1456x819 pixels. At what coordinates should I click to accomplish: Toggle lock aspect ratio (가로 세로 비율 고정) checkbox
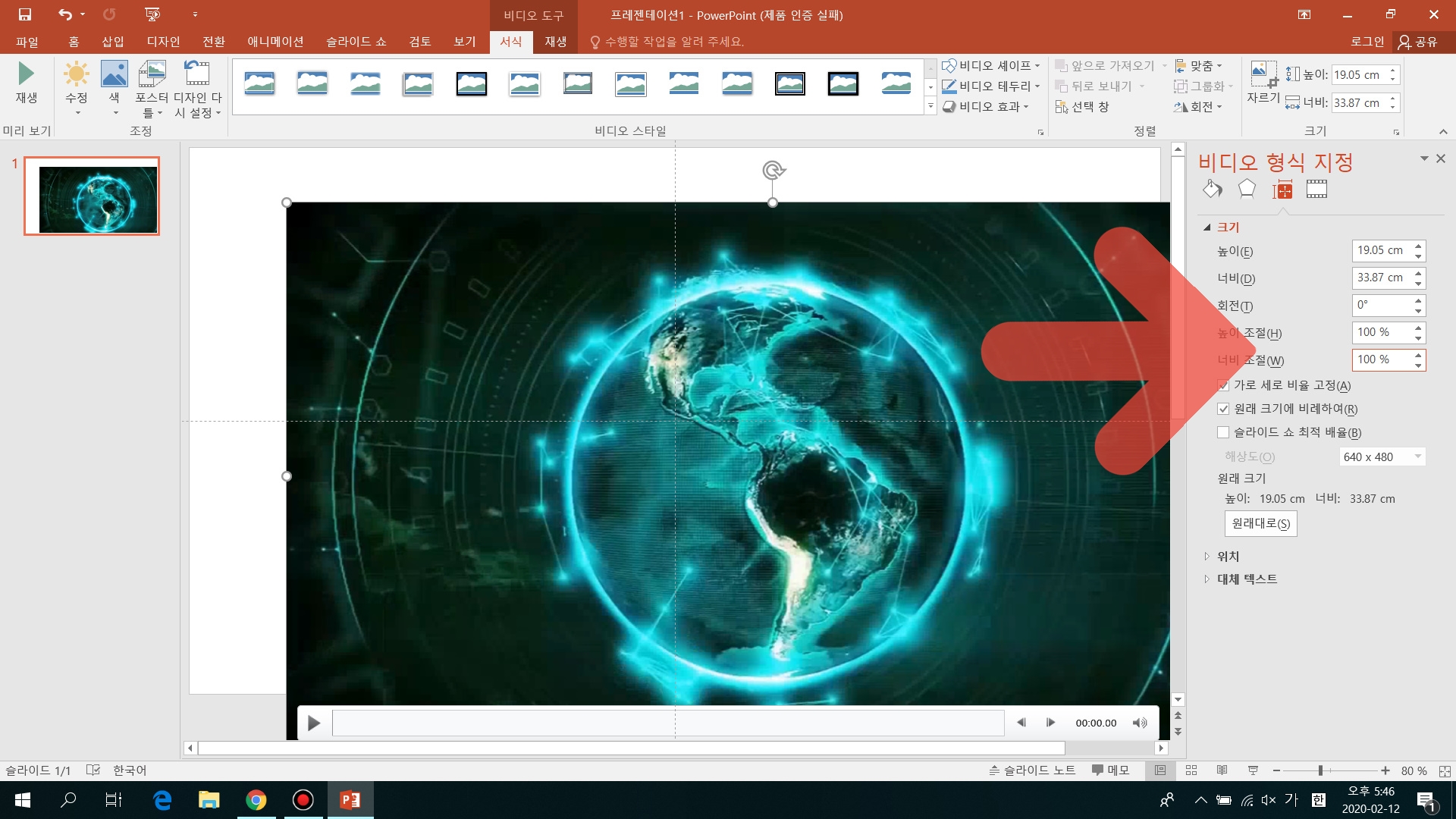[1223, 385]
